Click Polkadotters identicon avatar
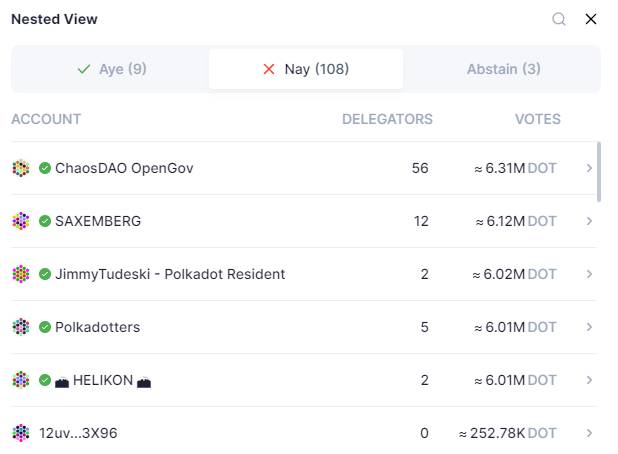Viewport: 618px width, 454px height. [x=21, y=327]
